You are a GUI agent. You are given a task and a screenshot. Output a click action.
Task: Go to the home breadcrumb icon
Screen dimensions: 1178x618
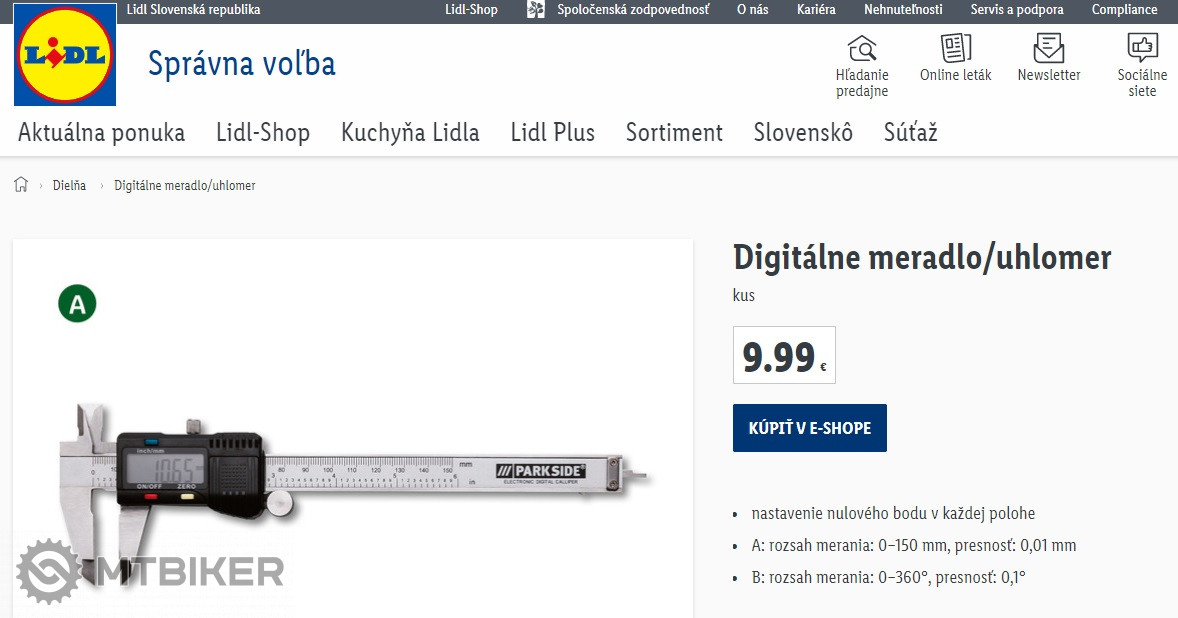click(x=21, y=185)
